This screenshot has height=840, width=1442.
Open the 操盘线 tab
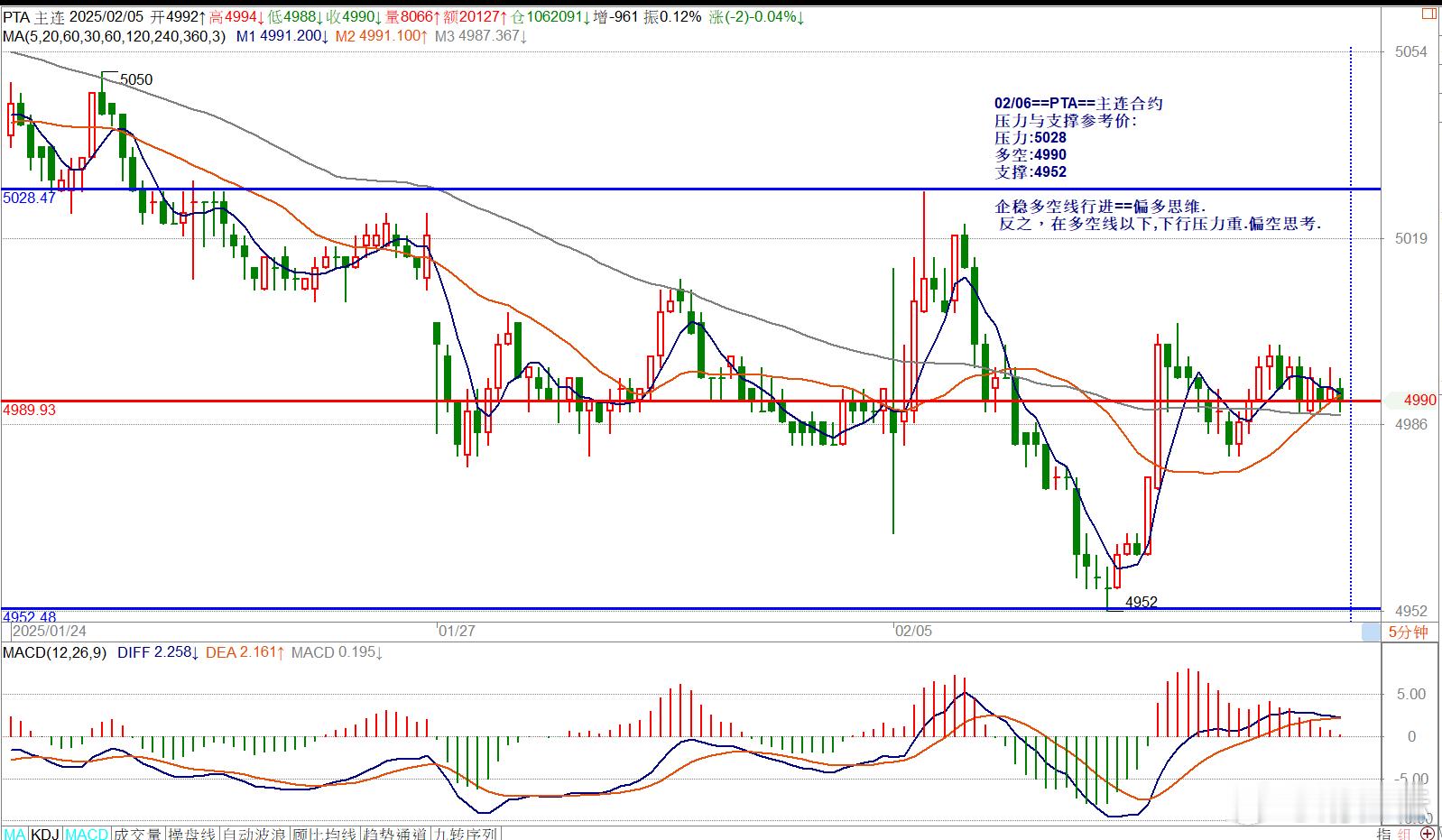[x=192, y=834]
